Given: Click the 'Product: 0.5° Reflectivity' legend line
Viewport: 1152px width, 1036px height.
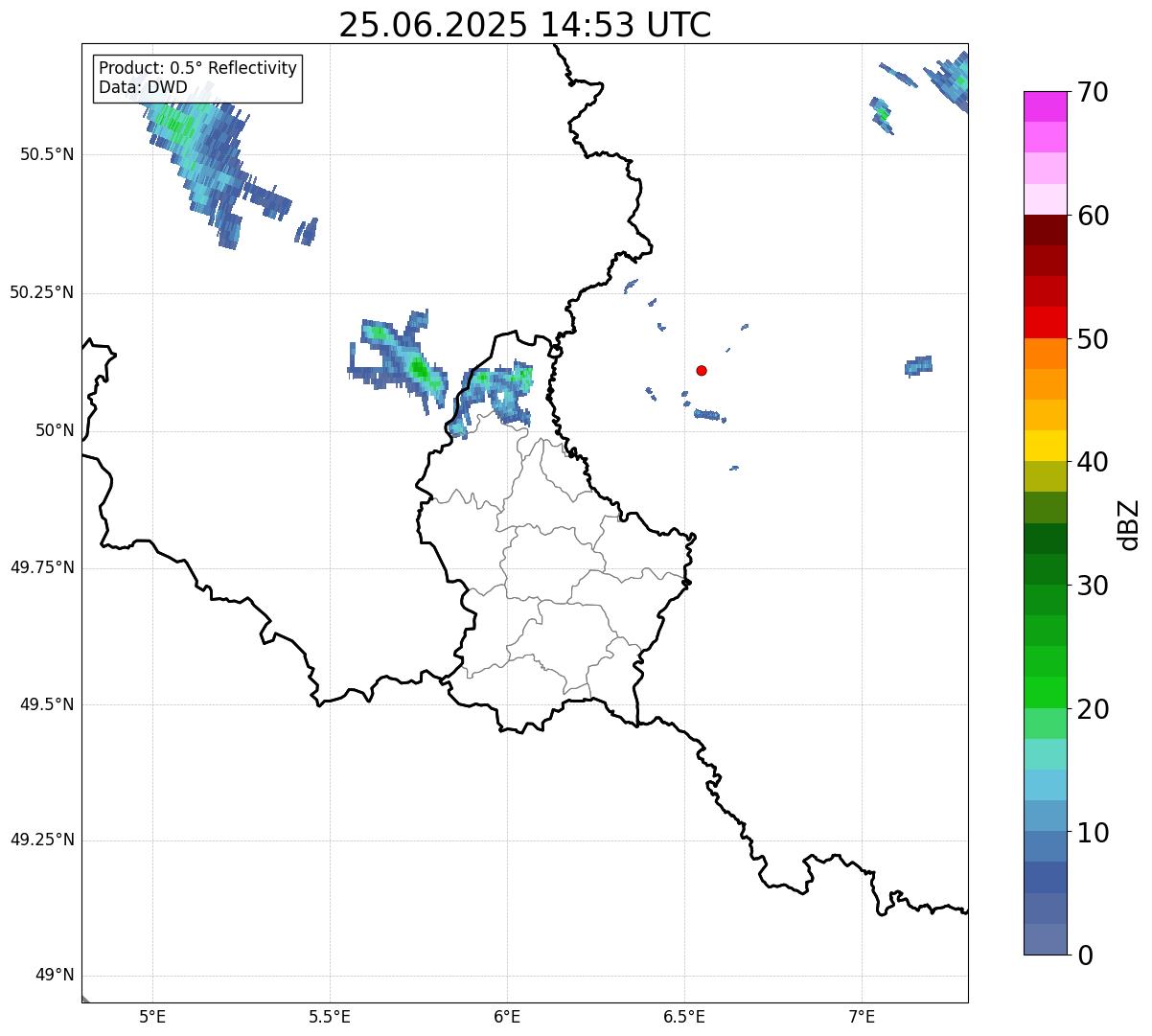Looking at the screenshot, I should coord(198,68).
